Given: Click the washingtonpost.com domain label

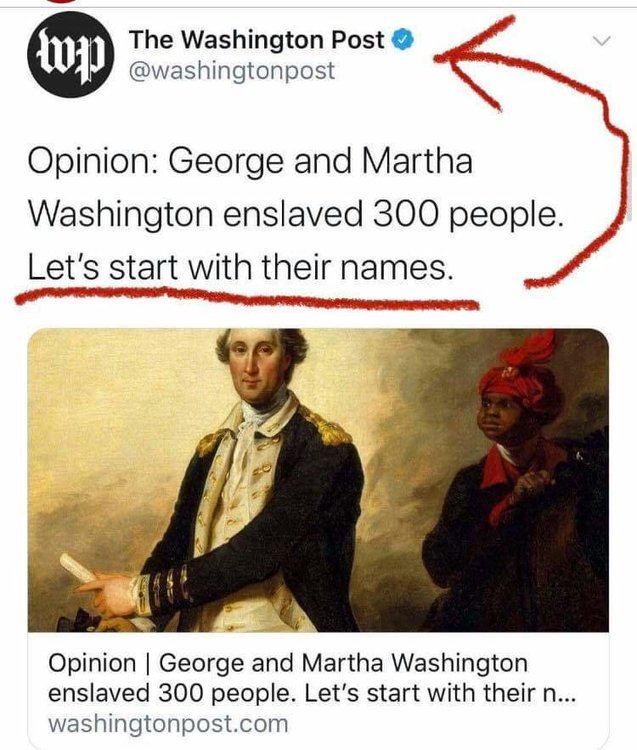Looking at the screenshot, I should (168, 723).
